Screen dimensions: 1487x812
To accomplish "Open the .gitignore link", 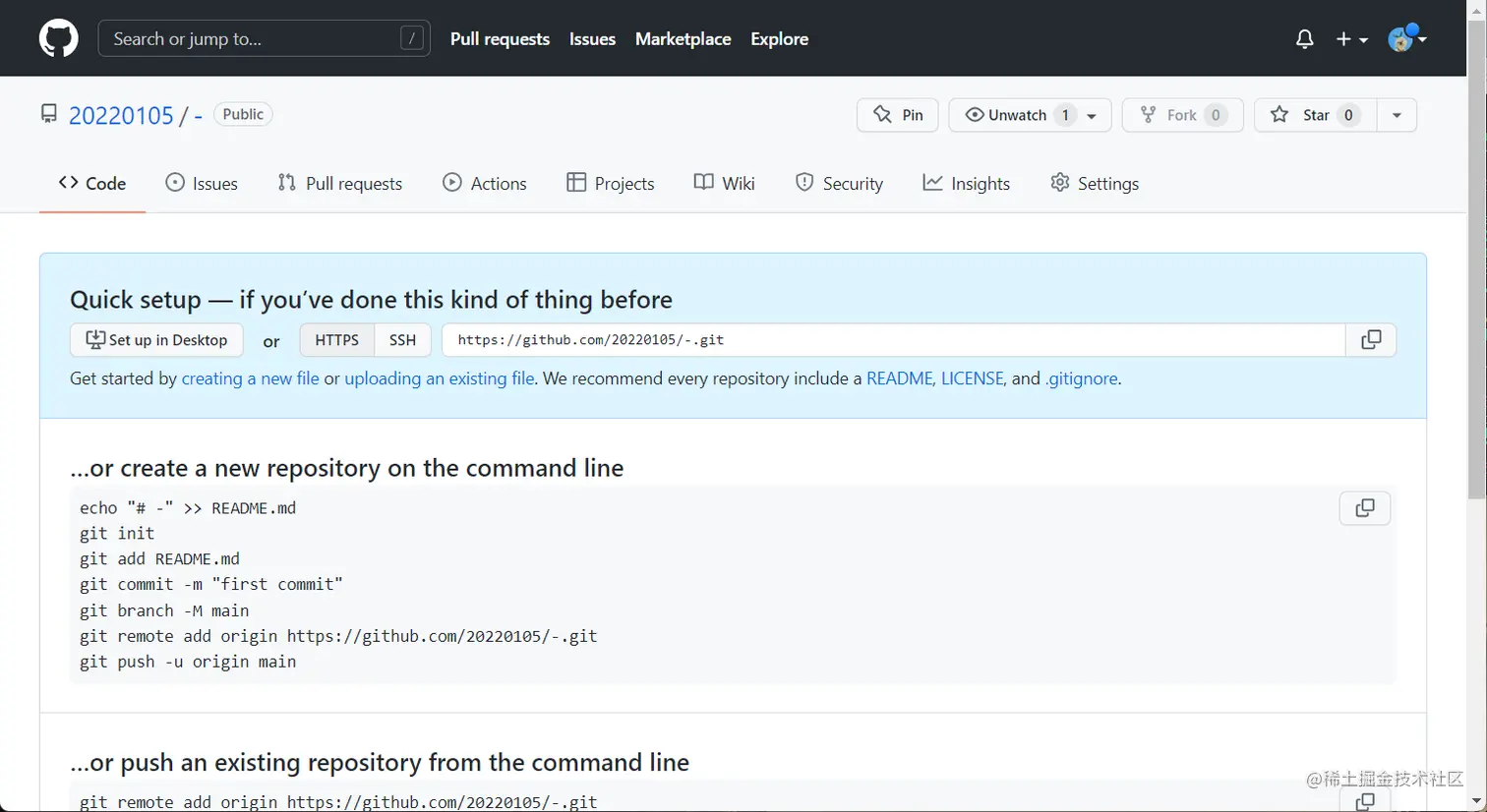I will pyautogui.click(x=1081, y=378).
